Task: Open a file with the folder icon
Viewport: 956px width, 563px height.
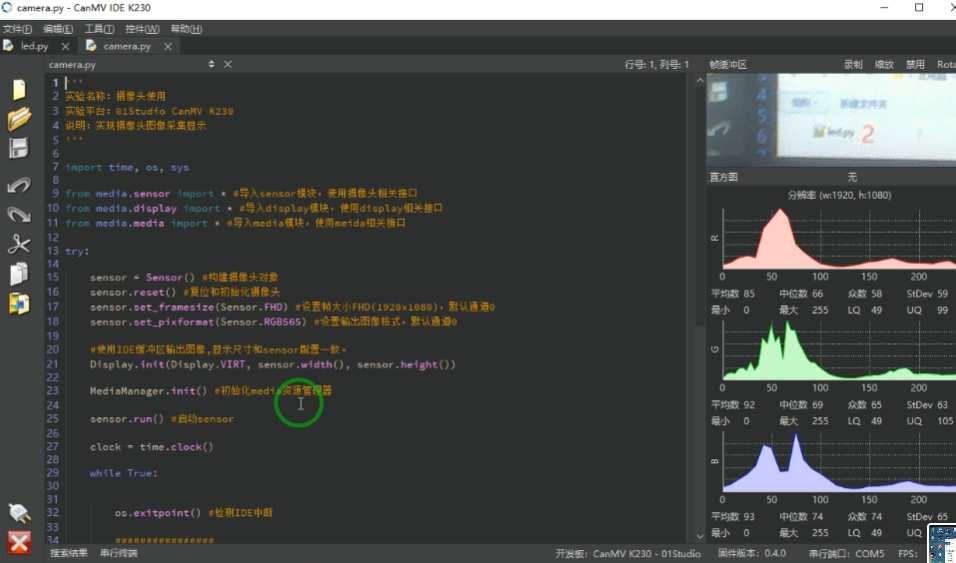Action: click(x=19, y=118)
